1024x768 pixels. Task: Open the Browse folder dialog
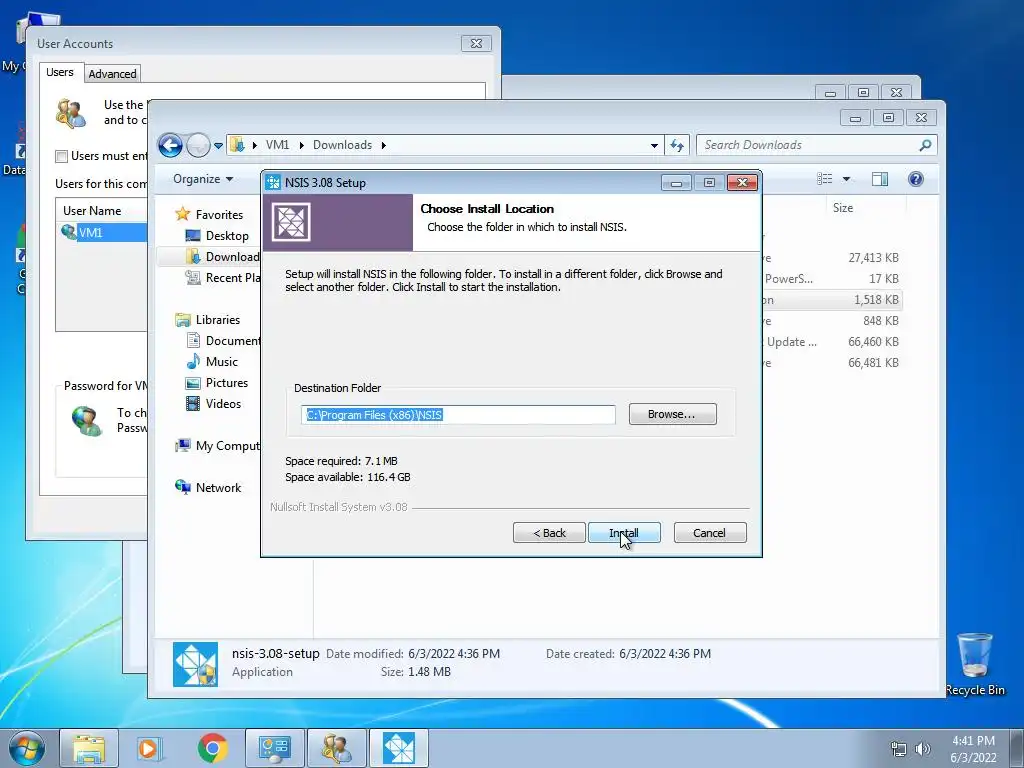point(672,414)
